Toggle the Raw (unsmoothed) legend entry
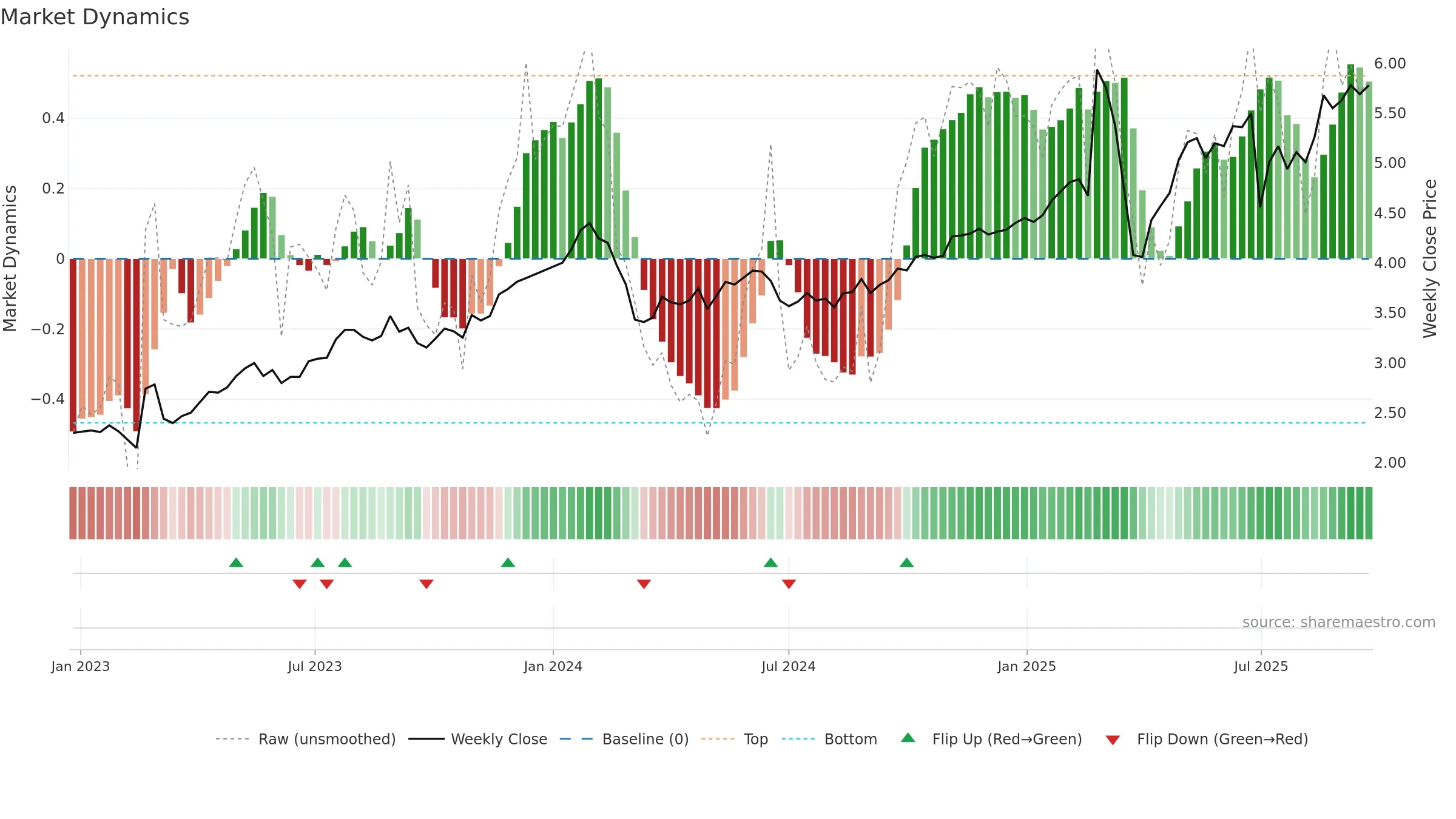Viewport: 1456px width, 819px height. tap(306, 739)
